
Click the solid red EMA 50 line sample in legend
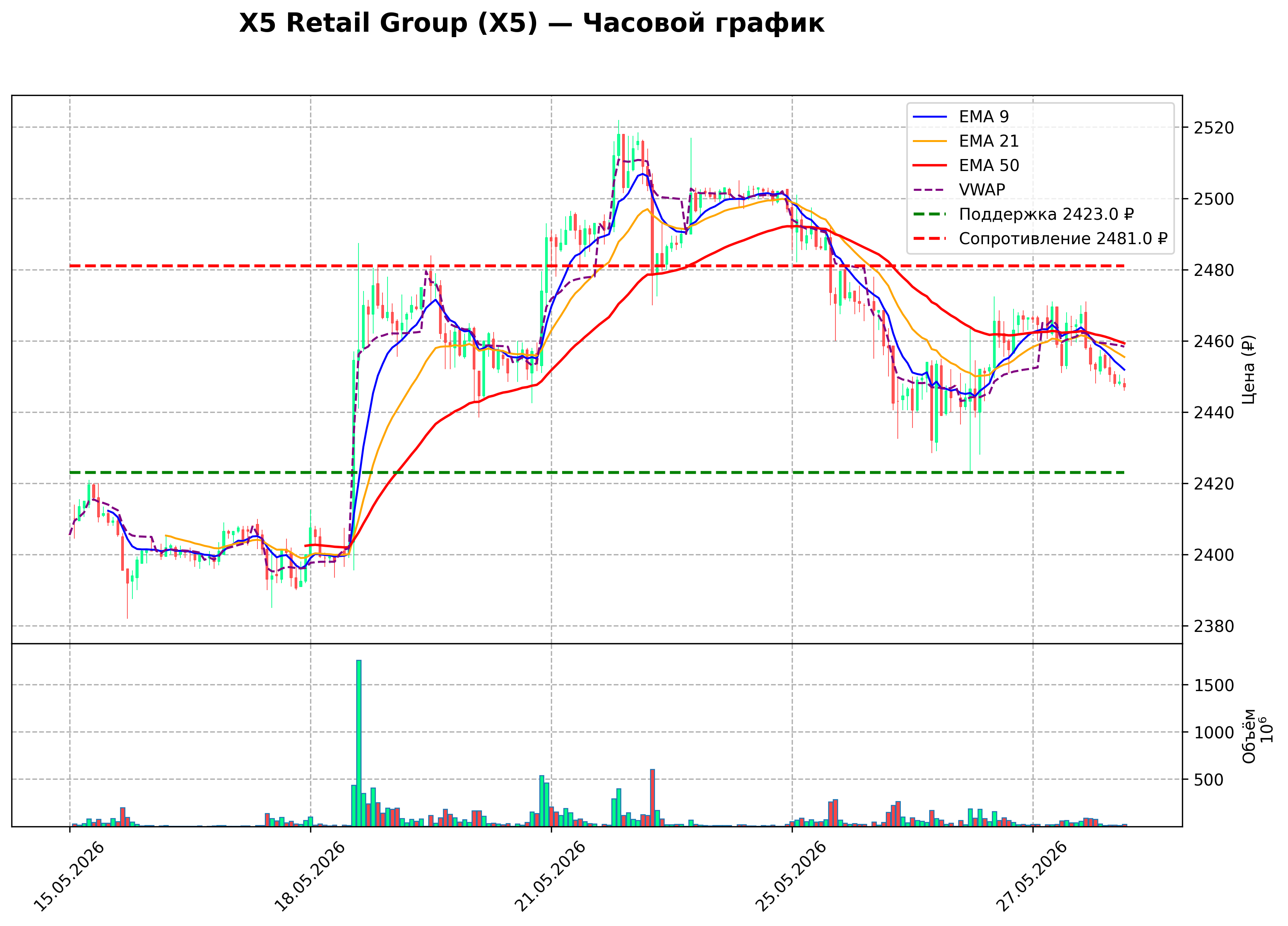click(930, 166)
